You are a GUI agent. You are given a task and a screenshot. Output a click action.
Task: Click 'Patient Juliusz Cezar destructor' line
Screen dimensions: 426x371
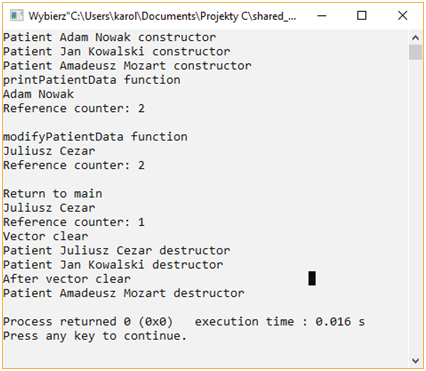[117, 251]
